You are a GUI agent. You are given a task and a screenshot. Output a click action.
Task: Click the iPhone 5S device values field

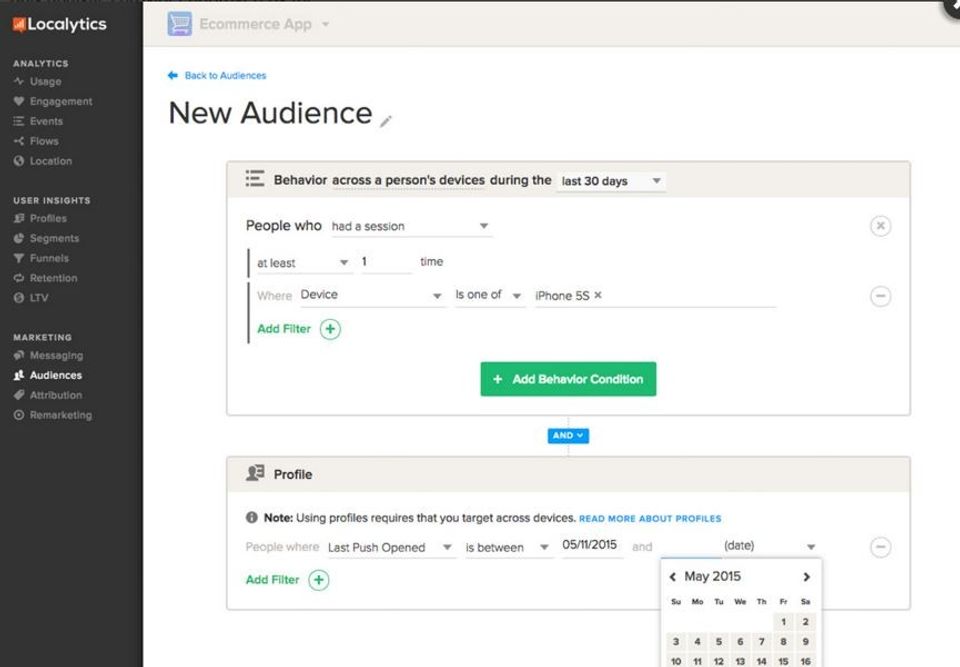coord(655,296)
